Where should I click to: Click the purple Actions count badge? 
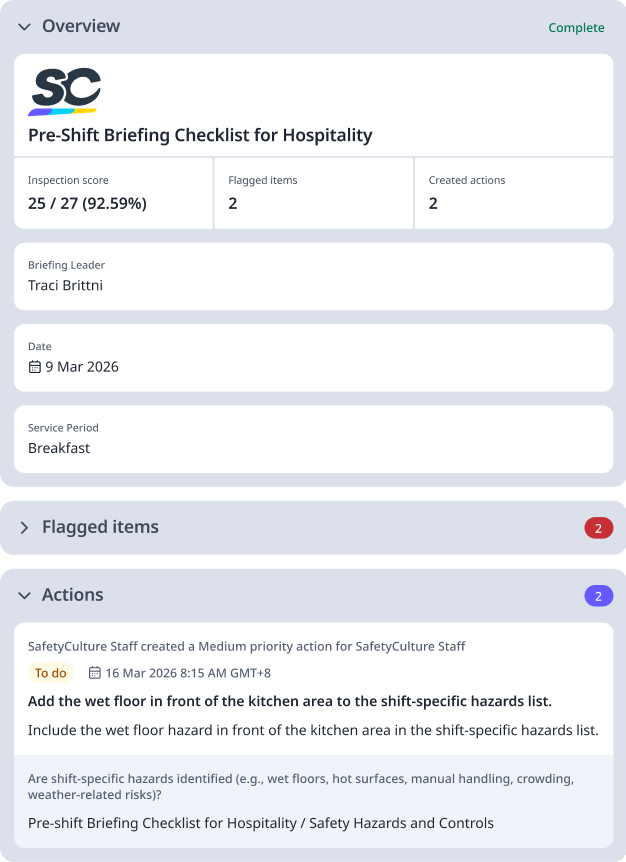(598, 596)
